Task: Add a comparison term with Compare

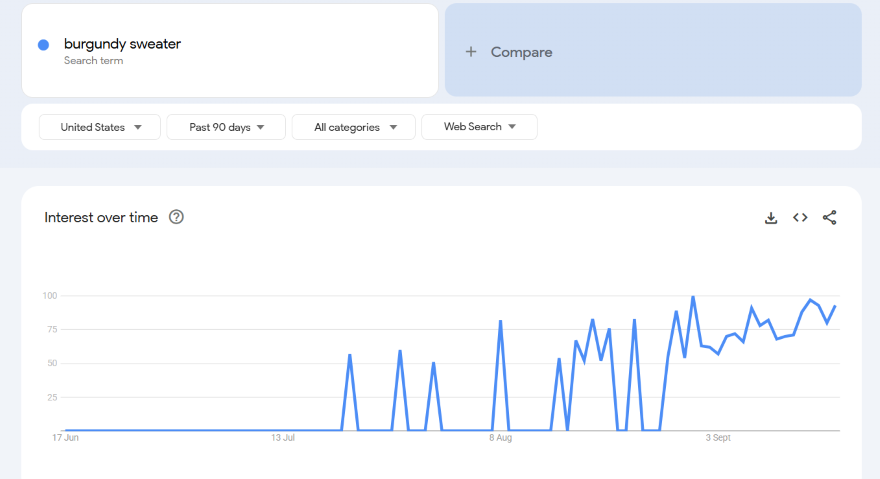Action: pyautogui.click(x=521, y=52)
